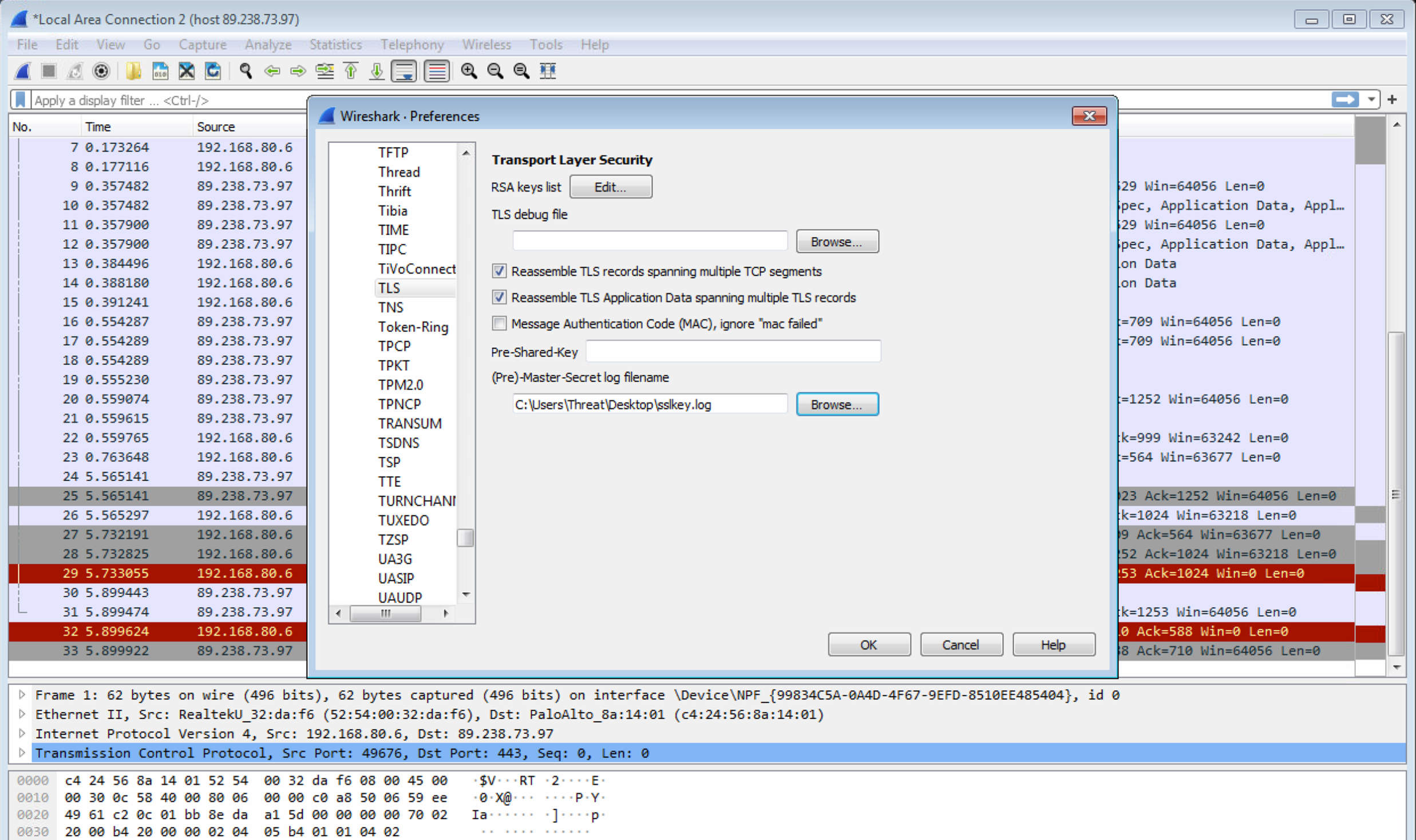Expand the Ethernet II frame details

[22, 714]
